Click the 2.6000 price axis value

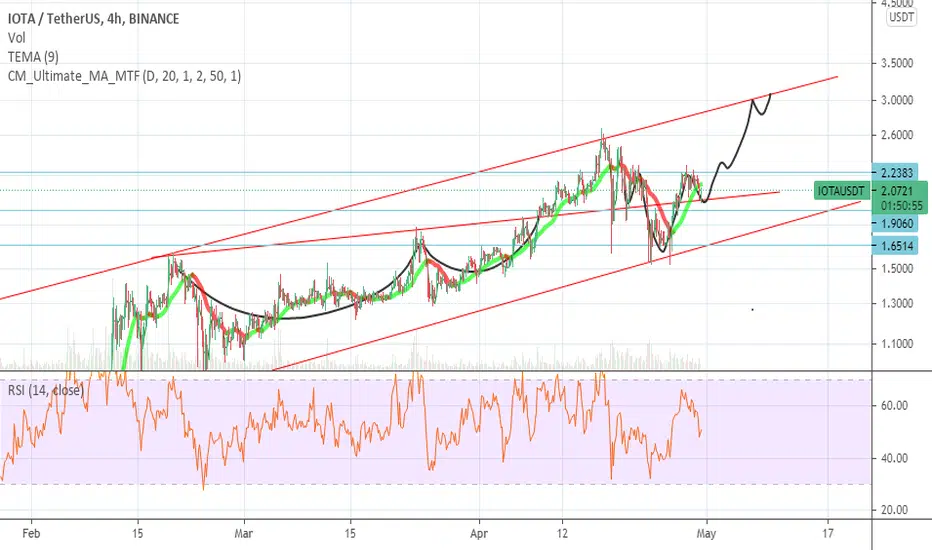click(897, 135)
